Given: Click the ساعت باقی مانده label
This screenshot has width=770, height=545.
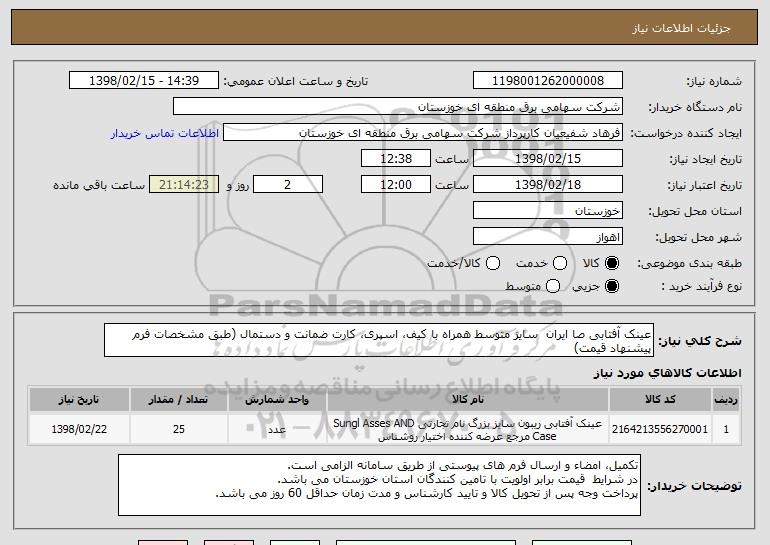Looking at the screenshot, I should coord(99,186).
